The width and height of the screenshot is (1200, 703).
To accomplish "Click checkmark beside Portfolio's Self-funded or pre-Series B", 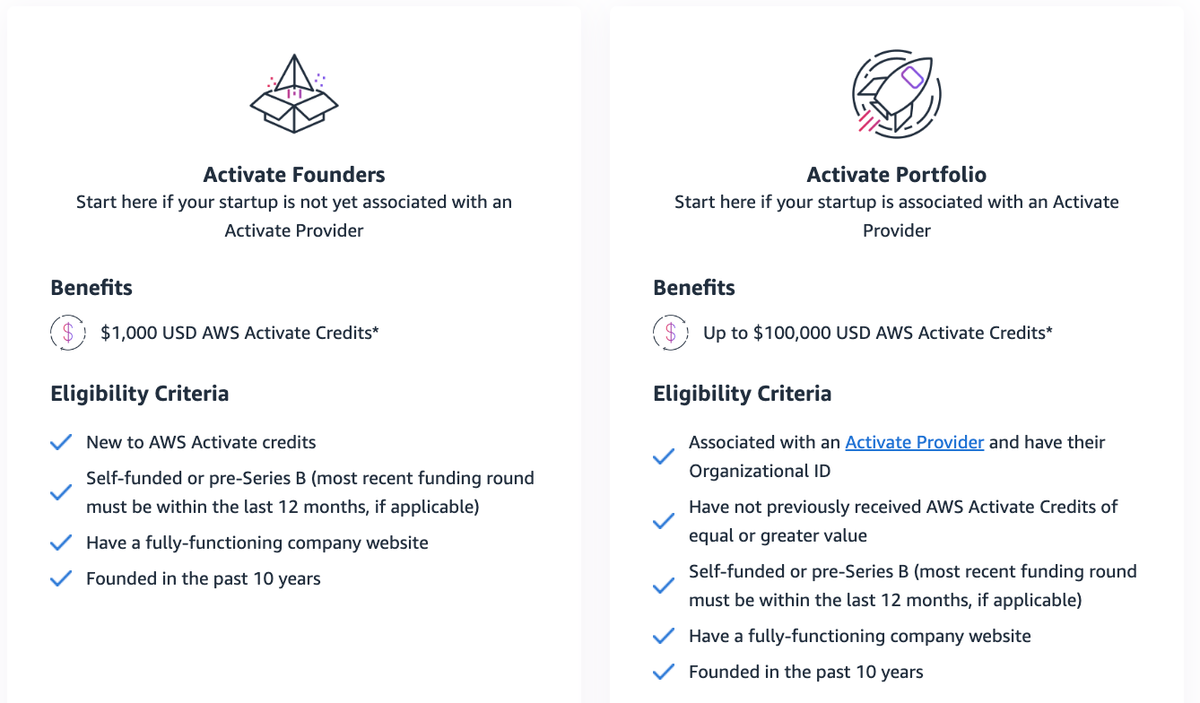I will tap(663, 586).
